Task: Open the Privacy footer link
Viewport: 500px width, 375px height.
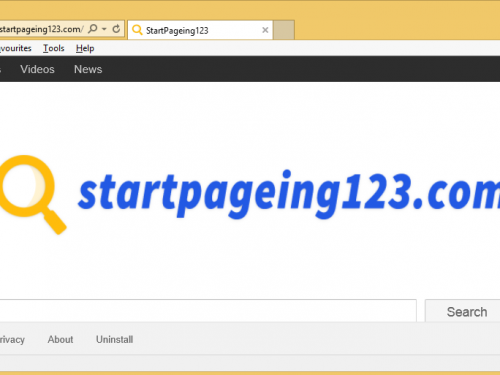Action: 12,340
